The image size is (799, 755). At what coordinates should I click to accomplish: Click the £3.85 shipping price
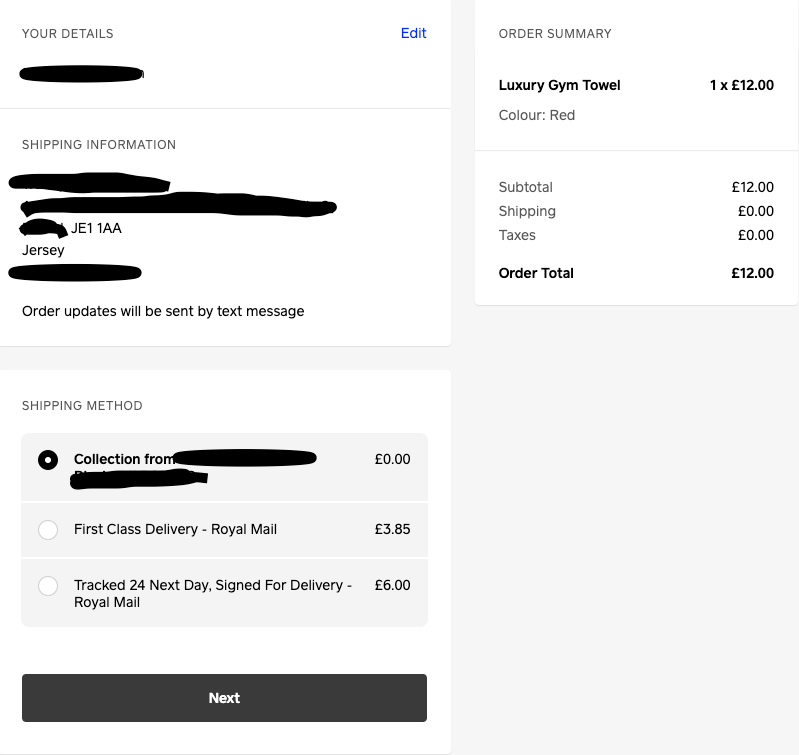392,529
